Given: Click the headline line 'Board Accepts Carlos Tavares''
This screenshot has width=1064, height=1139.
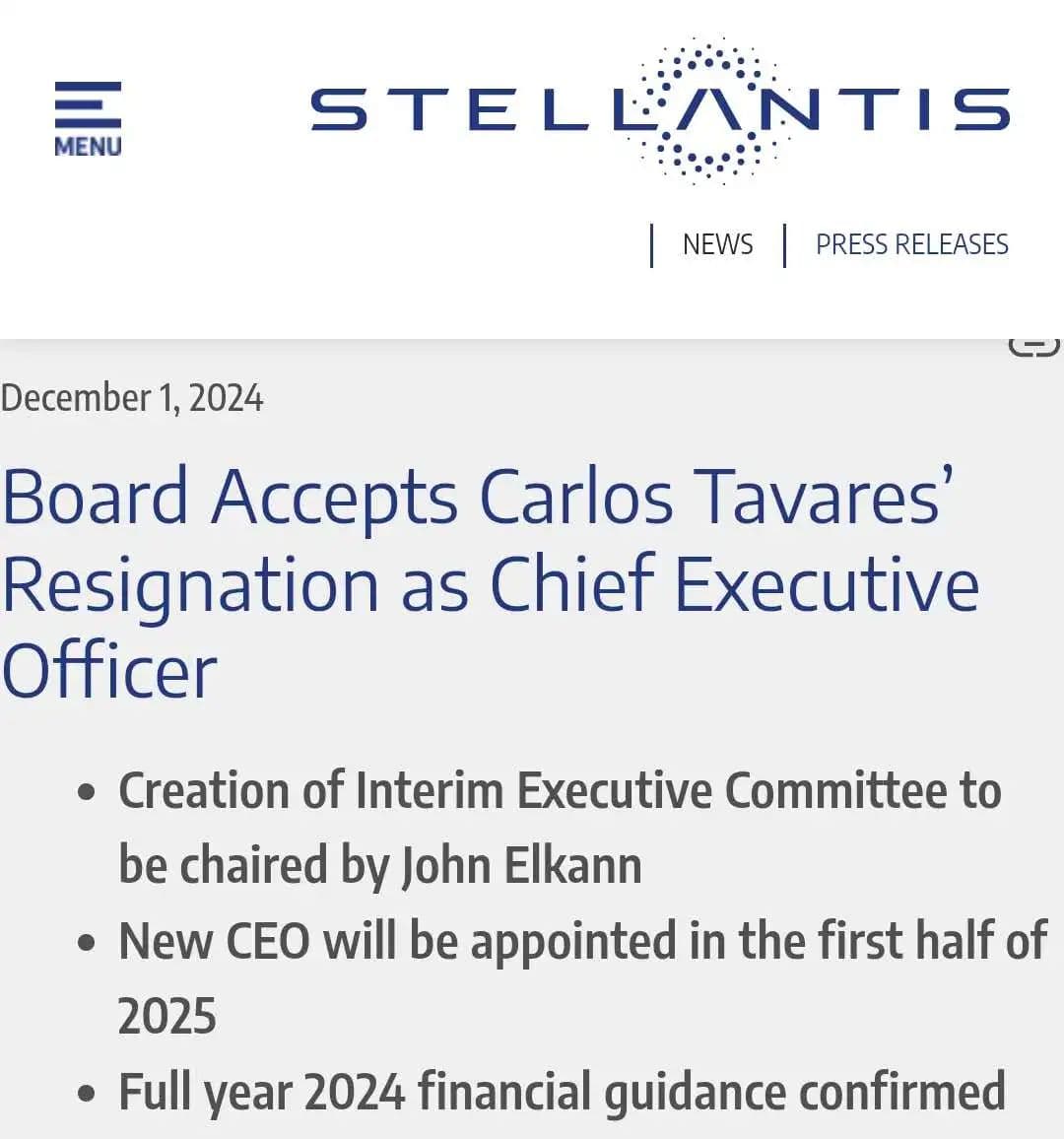Looking at the screenshot, I should 477,497.
